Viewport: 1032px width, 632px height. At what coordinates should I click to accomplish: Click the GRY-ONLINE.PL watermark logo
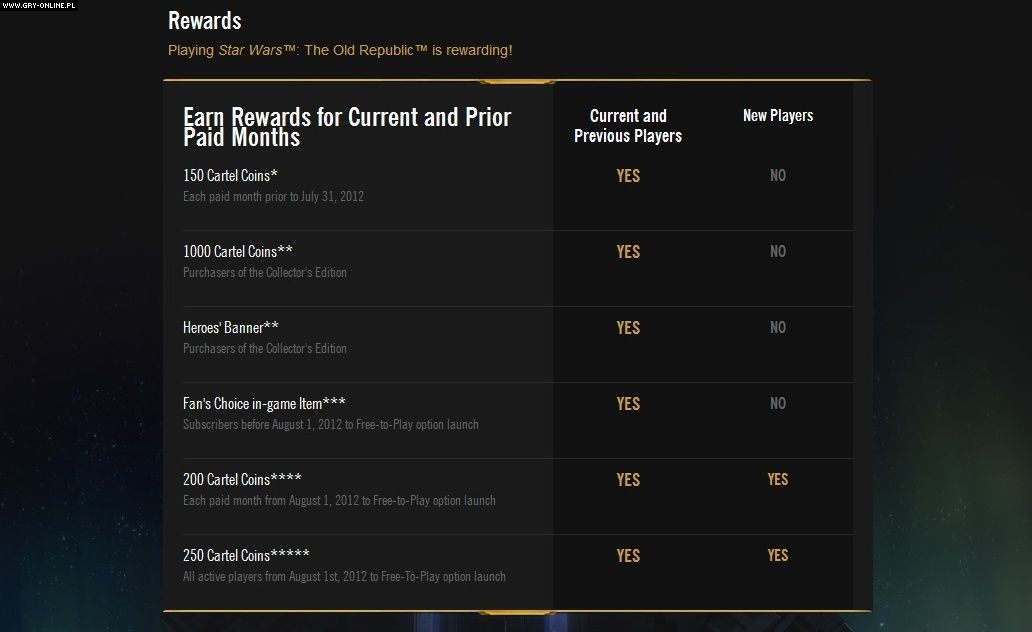click(x=38, y=5)
